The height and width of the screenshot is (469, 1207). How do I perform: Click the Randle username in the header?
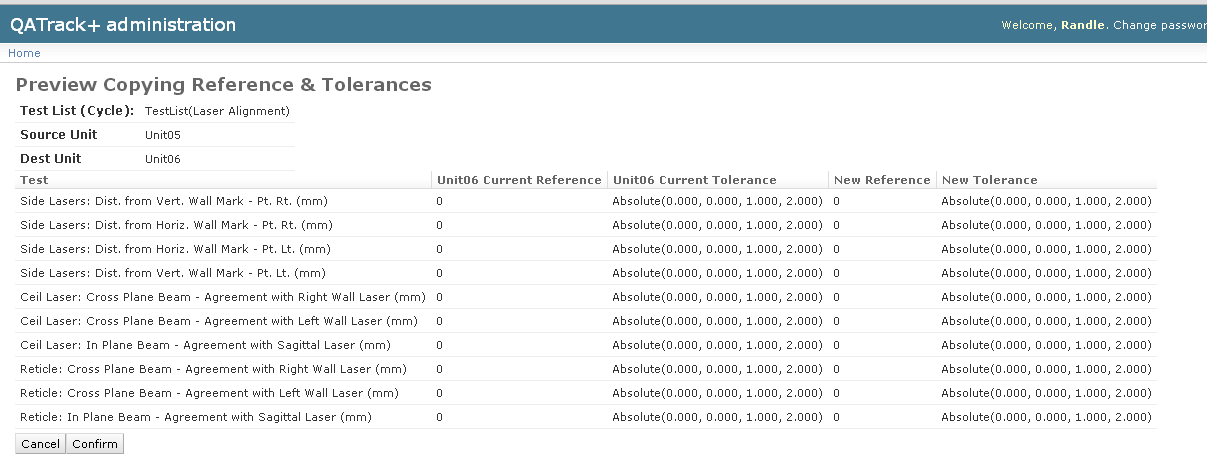[x=1084, y=25]
